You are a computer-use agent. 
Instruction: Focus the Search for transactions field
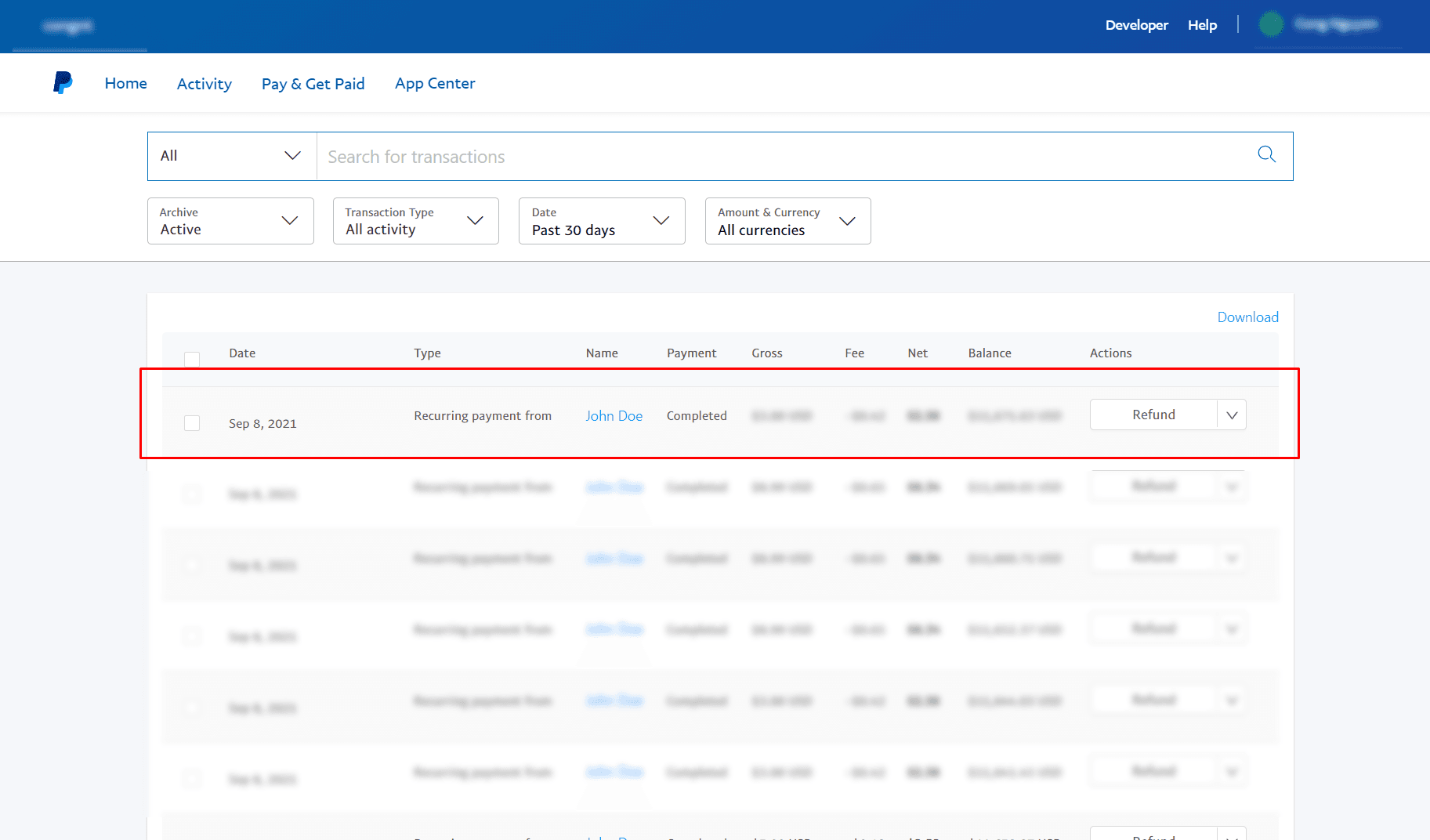tap(784, 157)
